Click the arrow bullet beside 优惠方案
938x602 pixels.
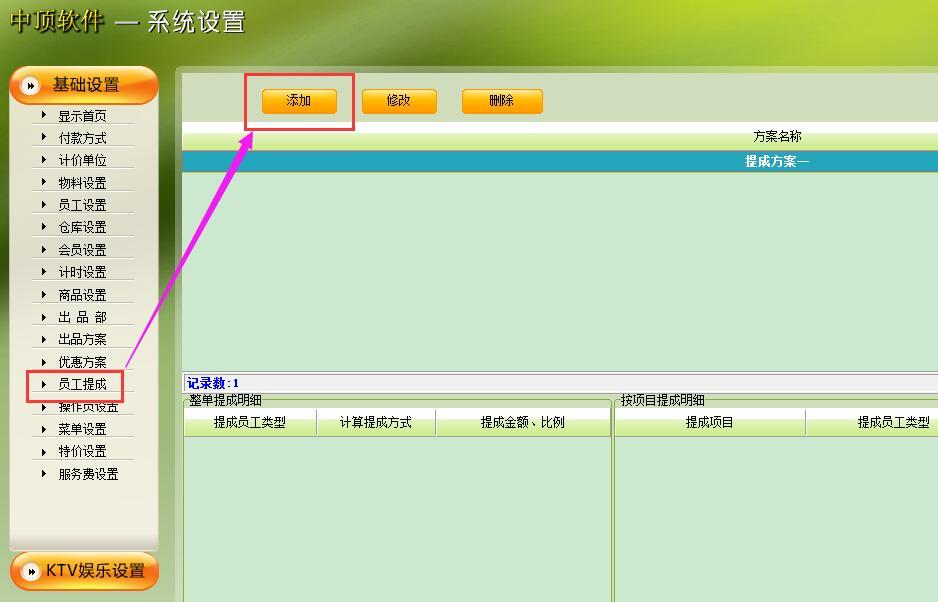coord(44,361)
